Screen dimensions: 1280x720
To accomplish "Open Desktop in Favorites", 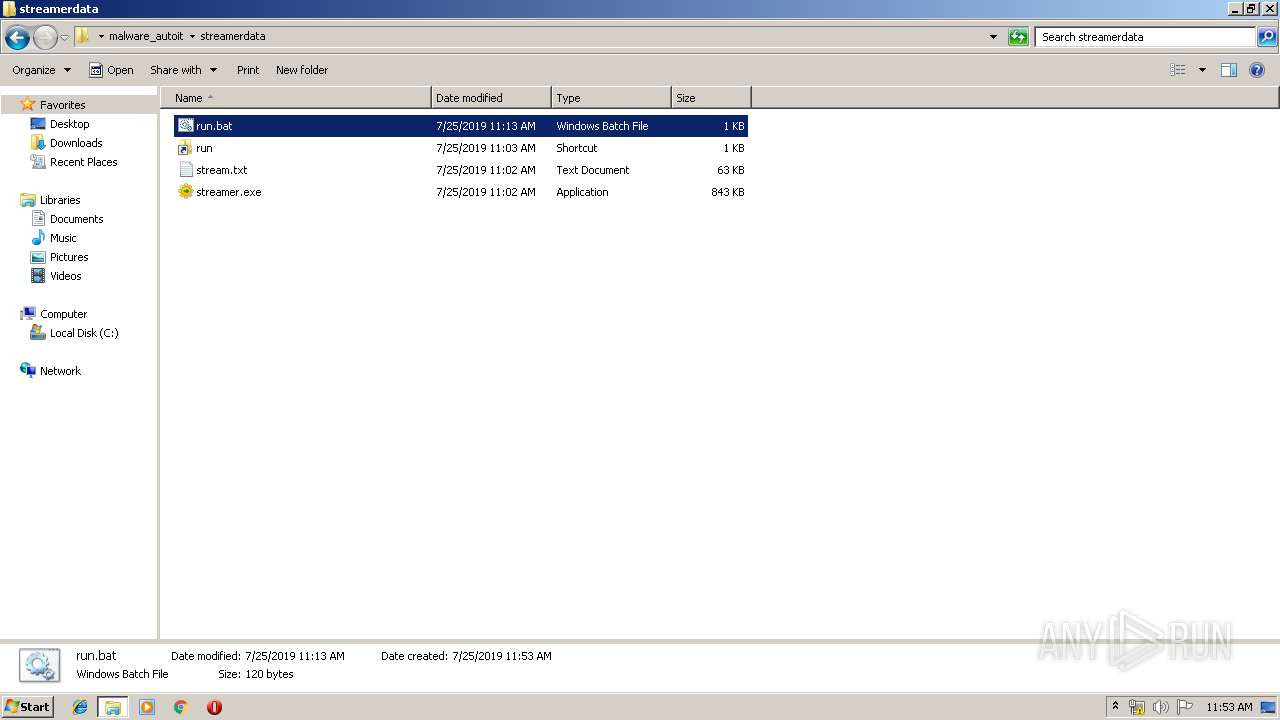I will click(x=69, y=124).
